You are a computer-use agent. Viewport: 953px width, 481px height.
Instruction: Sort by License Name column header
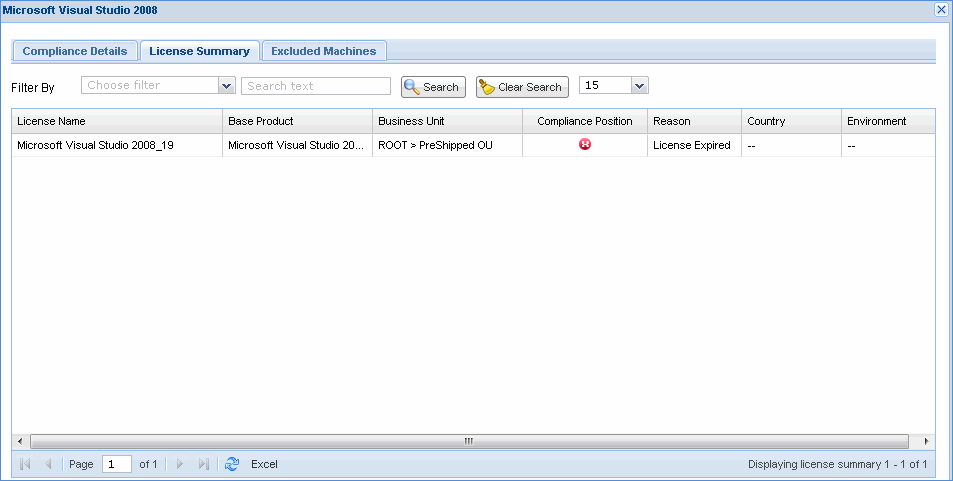tap(116, 121)
